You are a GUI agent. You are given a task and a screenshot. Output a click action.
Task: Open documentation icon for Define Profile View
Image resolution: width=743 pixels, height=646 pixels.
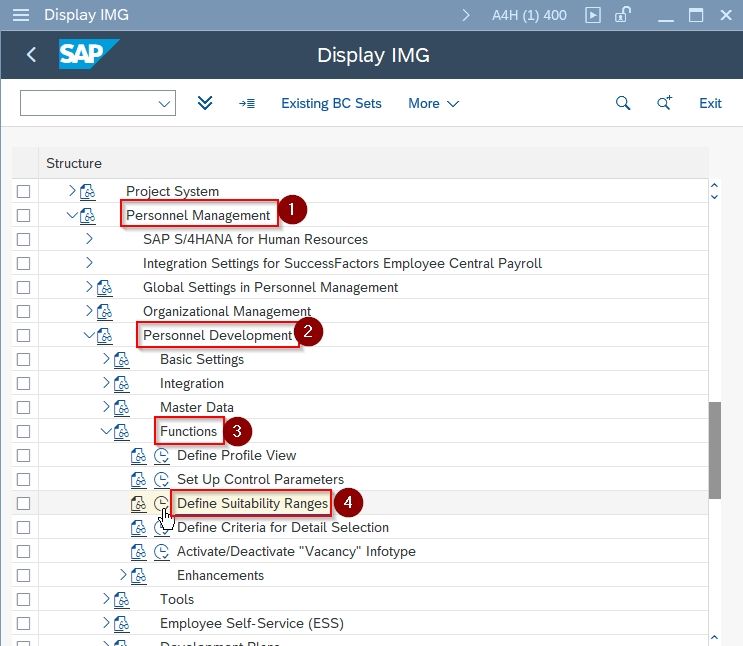tap(138, 456)
